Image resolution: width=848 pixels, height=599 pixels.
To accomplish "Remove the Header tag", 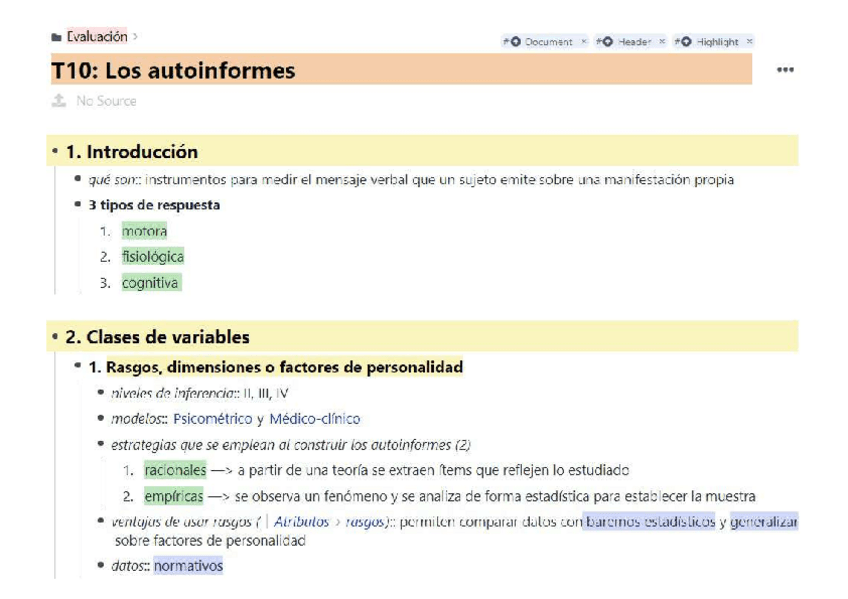I will 662,41.
